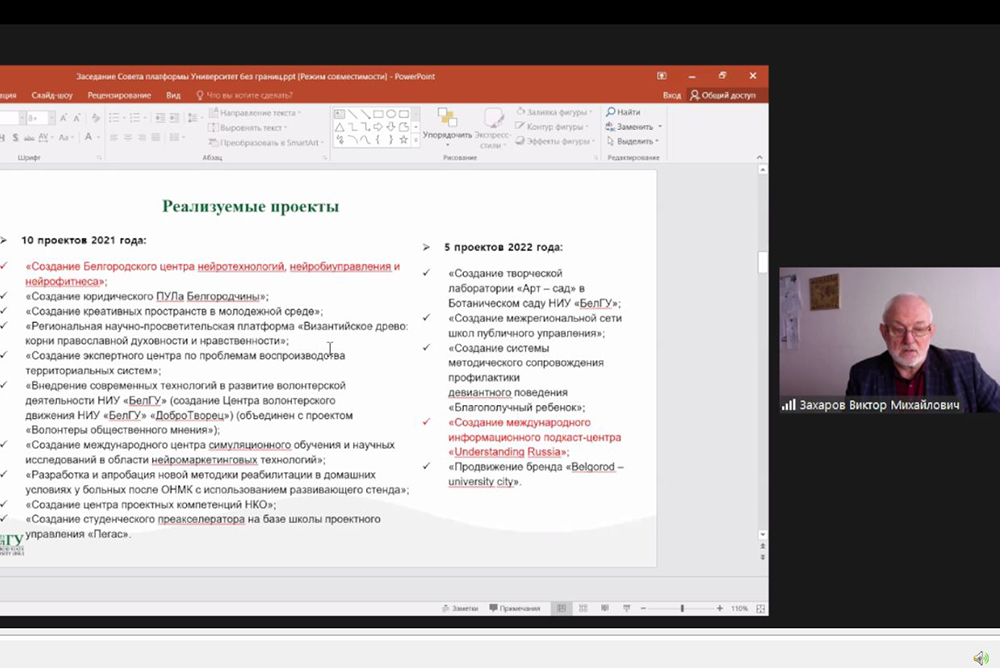Open Экспресс-стили quick styles gallery
This screenshot has height=668, width=1000.
pyautogui.click(x=493, y=127)
